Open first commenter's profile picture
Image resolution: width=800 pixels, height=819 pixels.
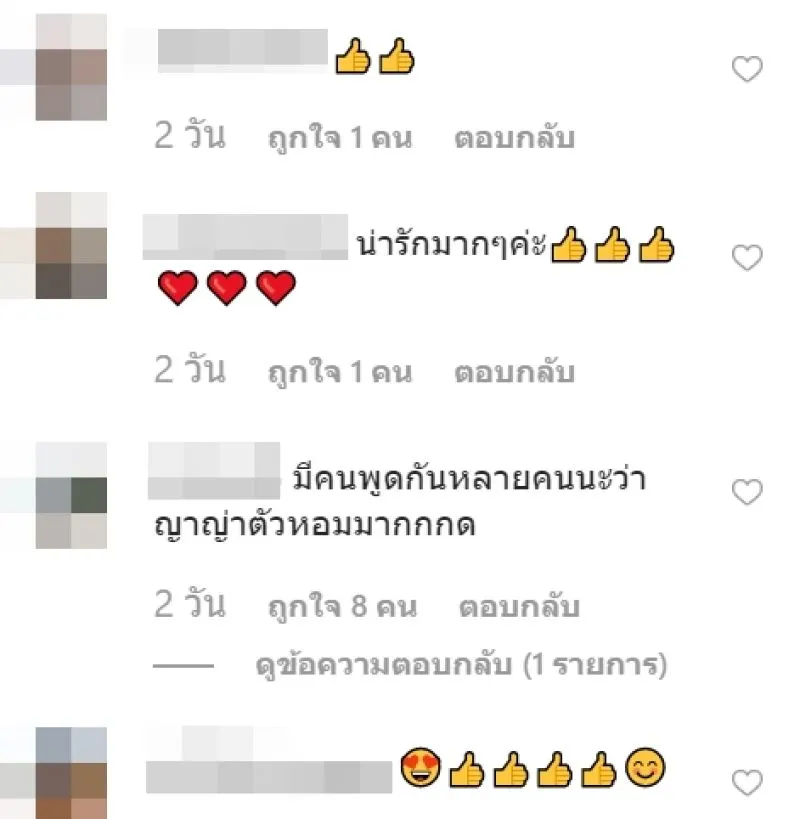(x=71, y=67)
